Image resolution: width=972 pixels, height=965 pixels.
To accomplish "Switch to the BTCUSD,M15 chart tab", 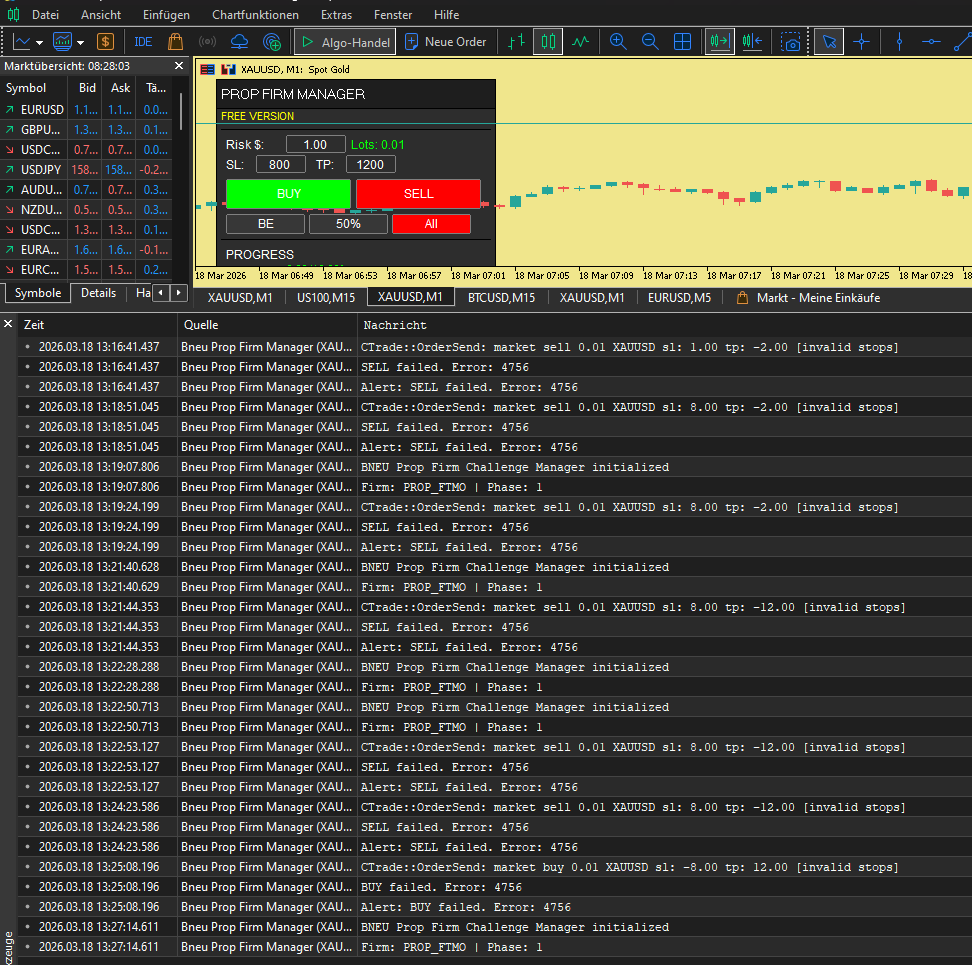I will point(501,297).
